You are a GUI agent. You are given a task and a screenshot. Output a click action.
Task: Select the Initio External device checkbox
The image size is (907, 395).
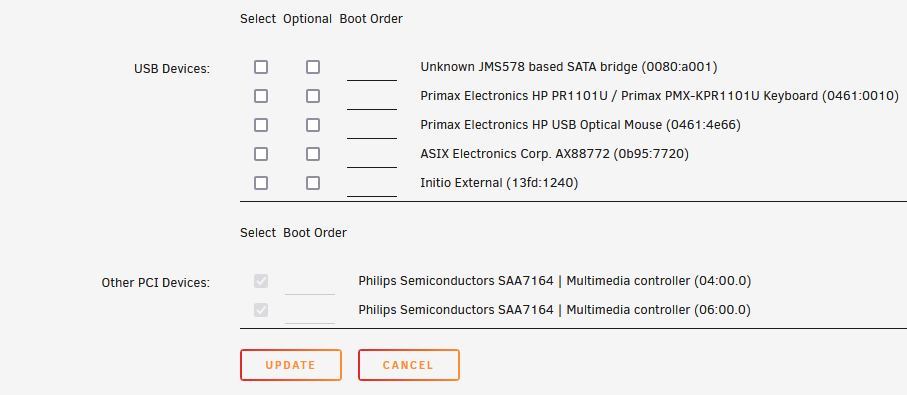[261, 183]
